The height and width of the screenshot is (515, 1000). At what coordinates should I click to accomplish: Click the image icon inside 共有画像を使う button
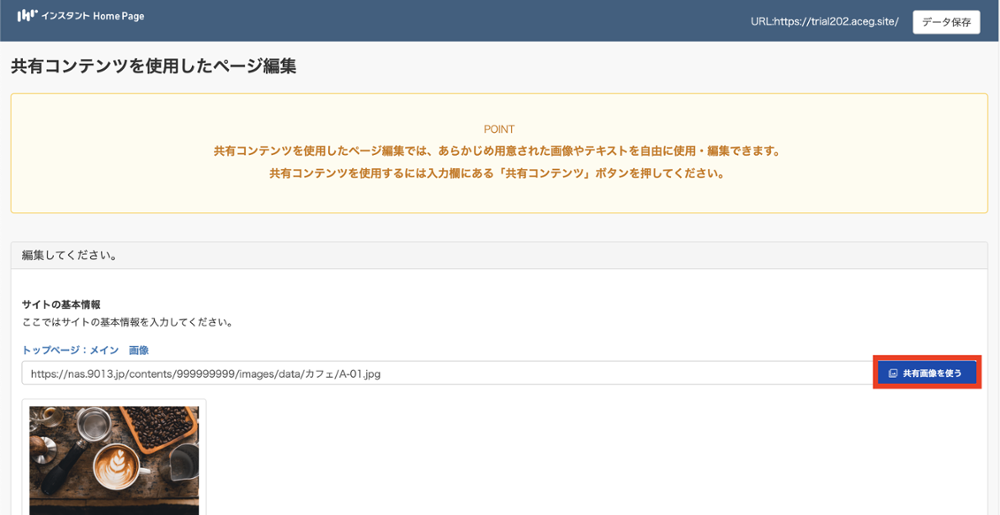[x=892, y=373]
